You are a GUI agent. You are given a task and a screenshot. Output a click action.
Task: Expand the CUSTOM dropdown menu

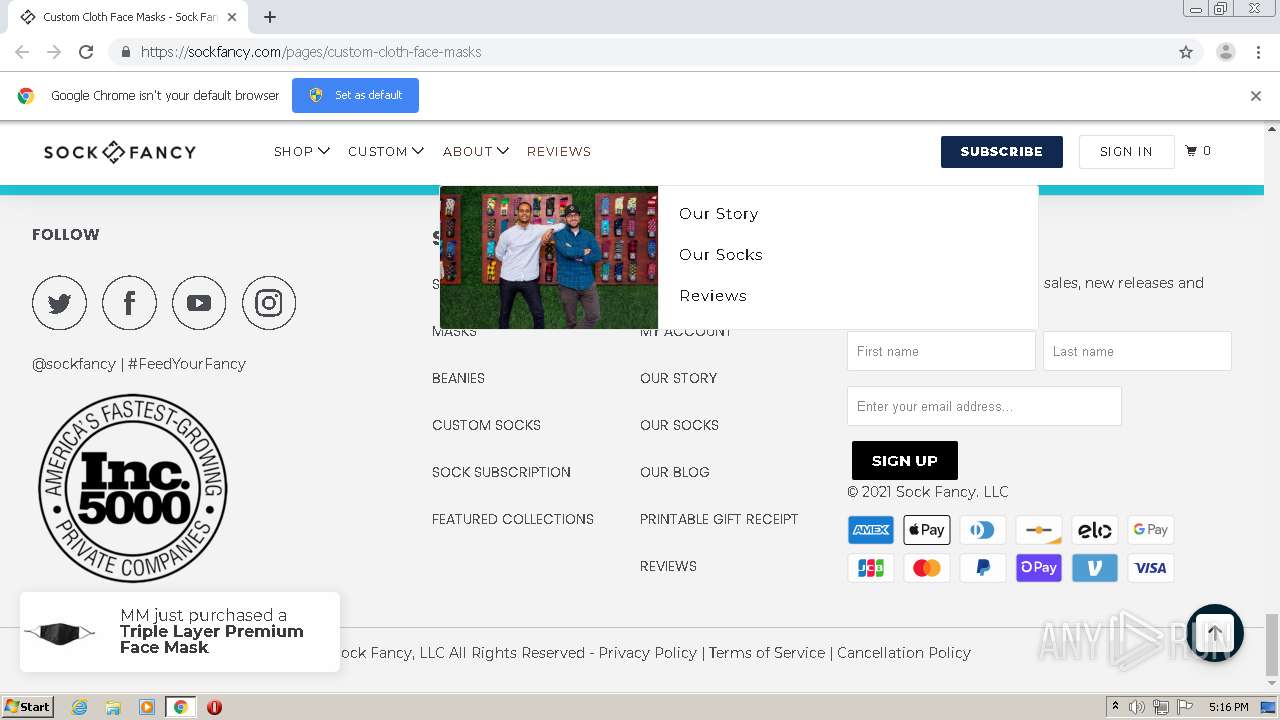point(386,151)
